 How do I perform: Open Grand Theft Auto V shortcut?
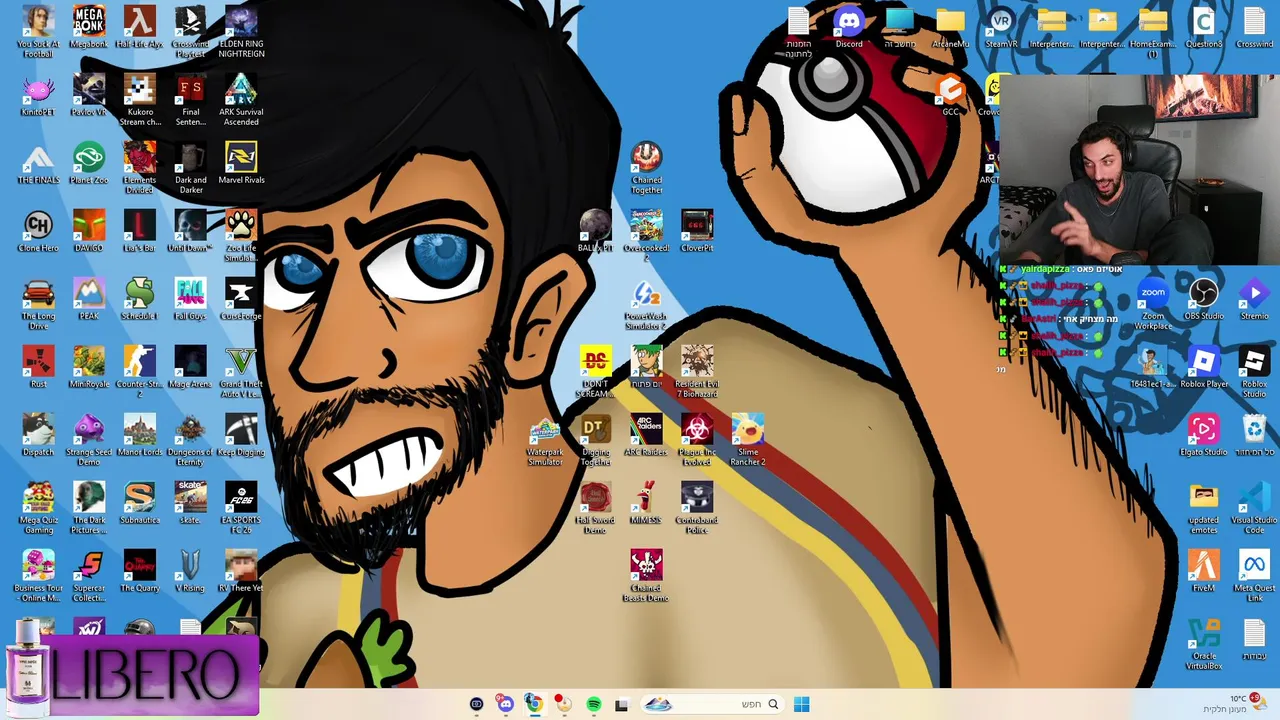pyautogui.click(x=241, y=371)
